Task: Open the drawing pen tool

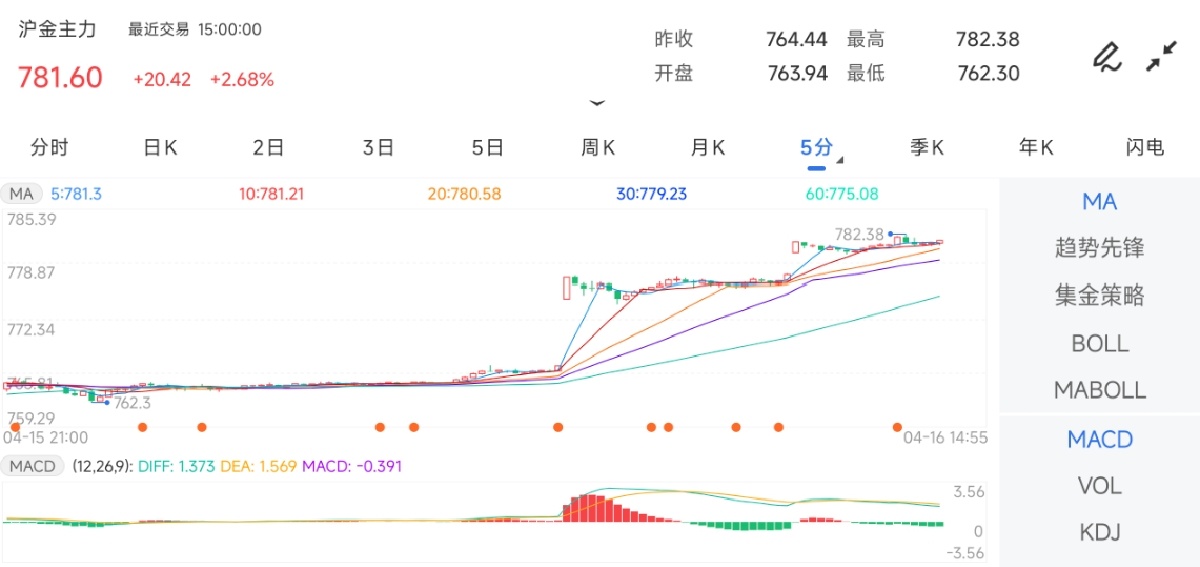Action: [x=1106, y=57]
